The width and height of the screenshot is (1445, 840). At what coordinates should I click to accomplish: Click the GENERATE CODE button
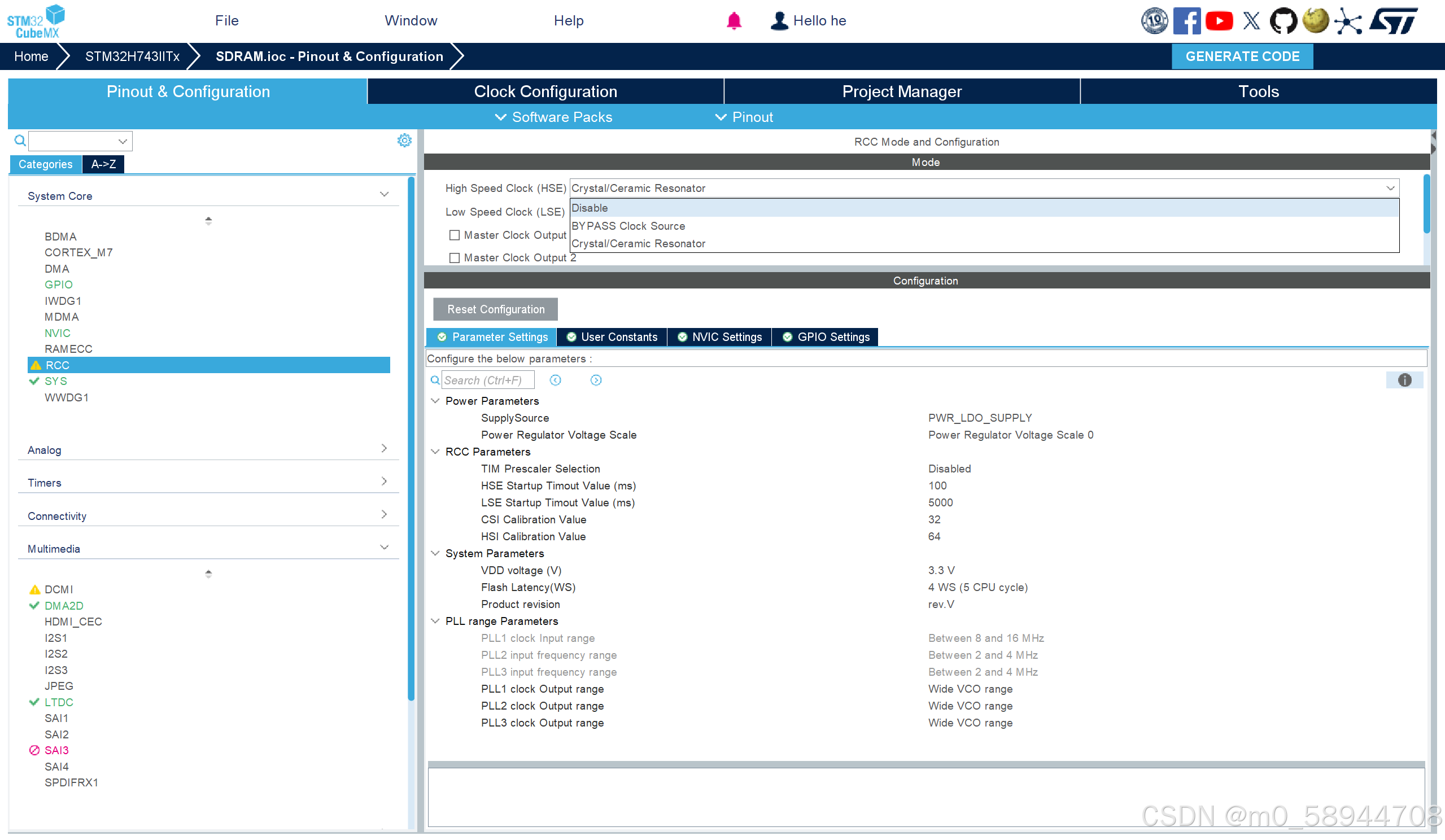pyautogui.click(x=1242, y=56)
